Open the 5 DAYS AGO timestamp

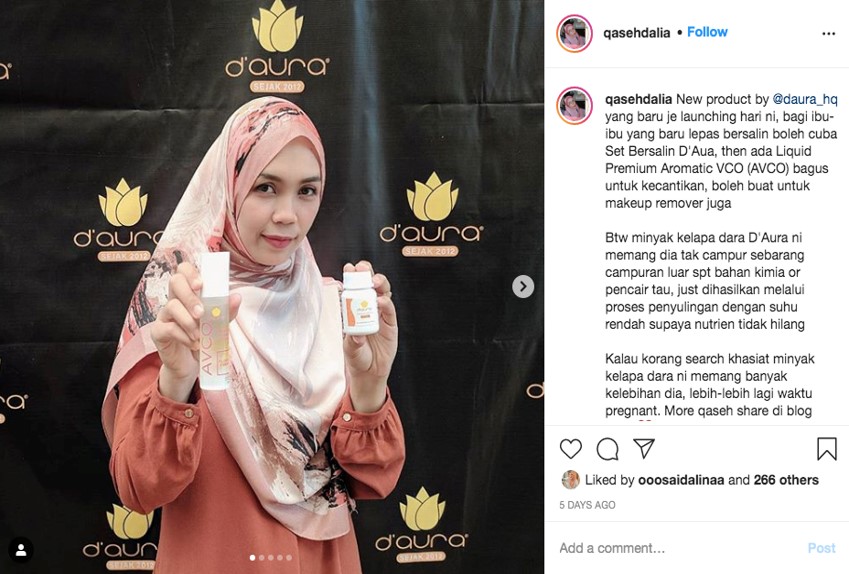click(587, 505)
